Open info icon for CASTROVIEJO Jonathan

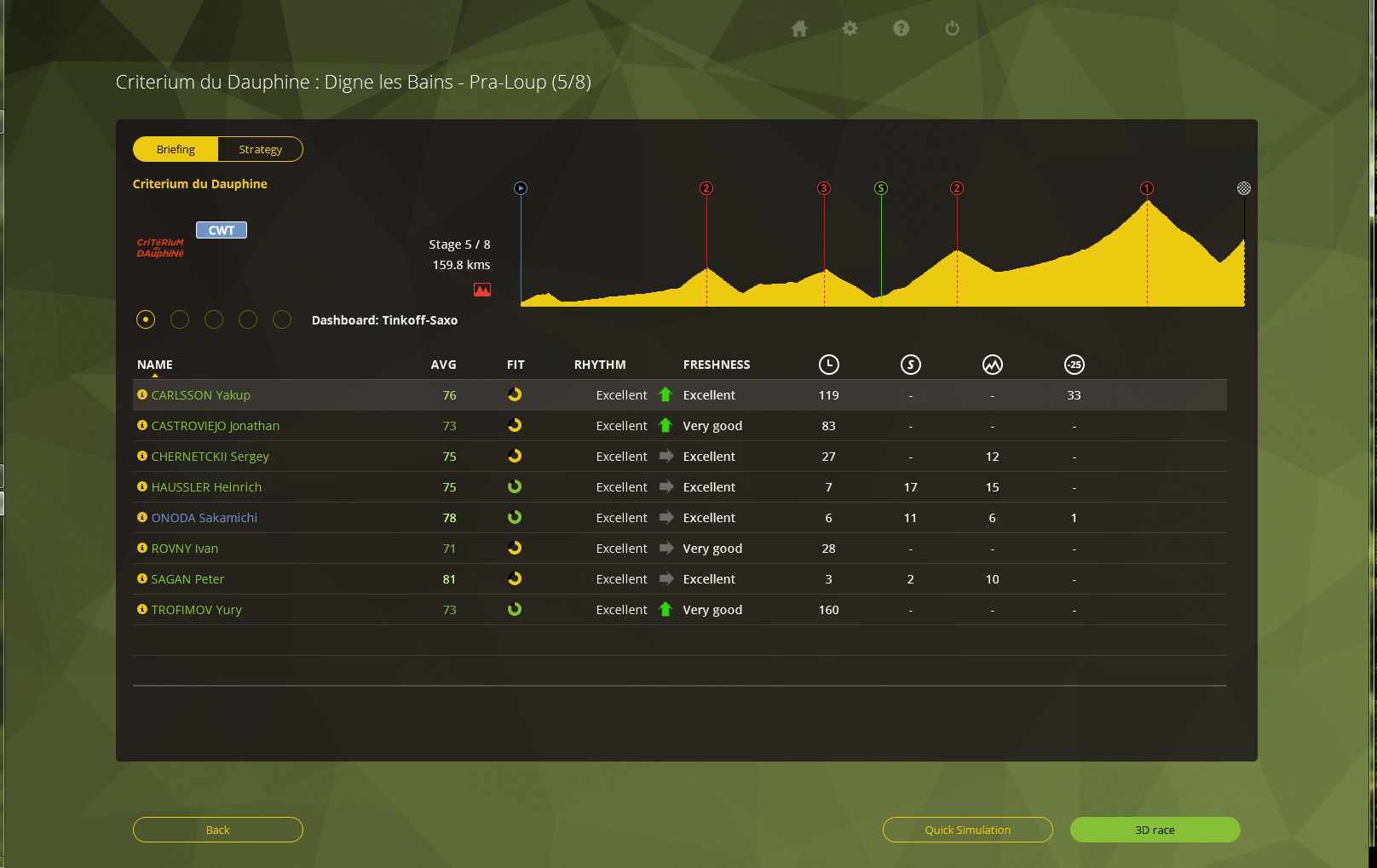(x=142, y=425)
